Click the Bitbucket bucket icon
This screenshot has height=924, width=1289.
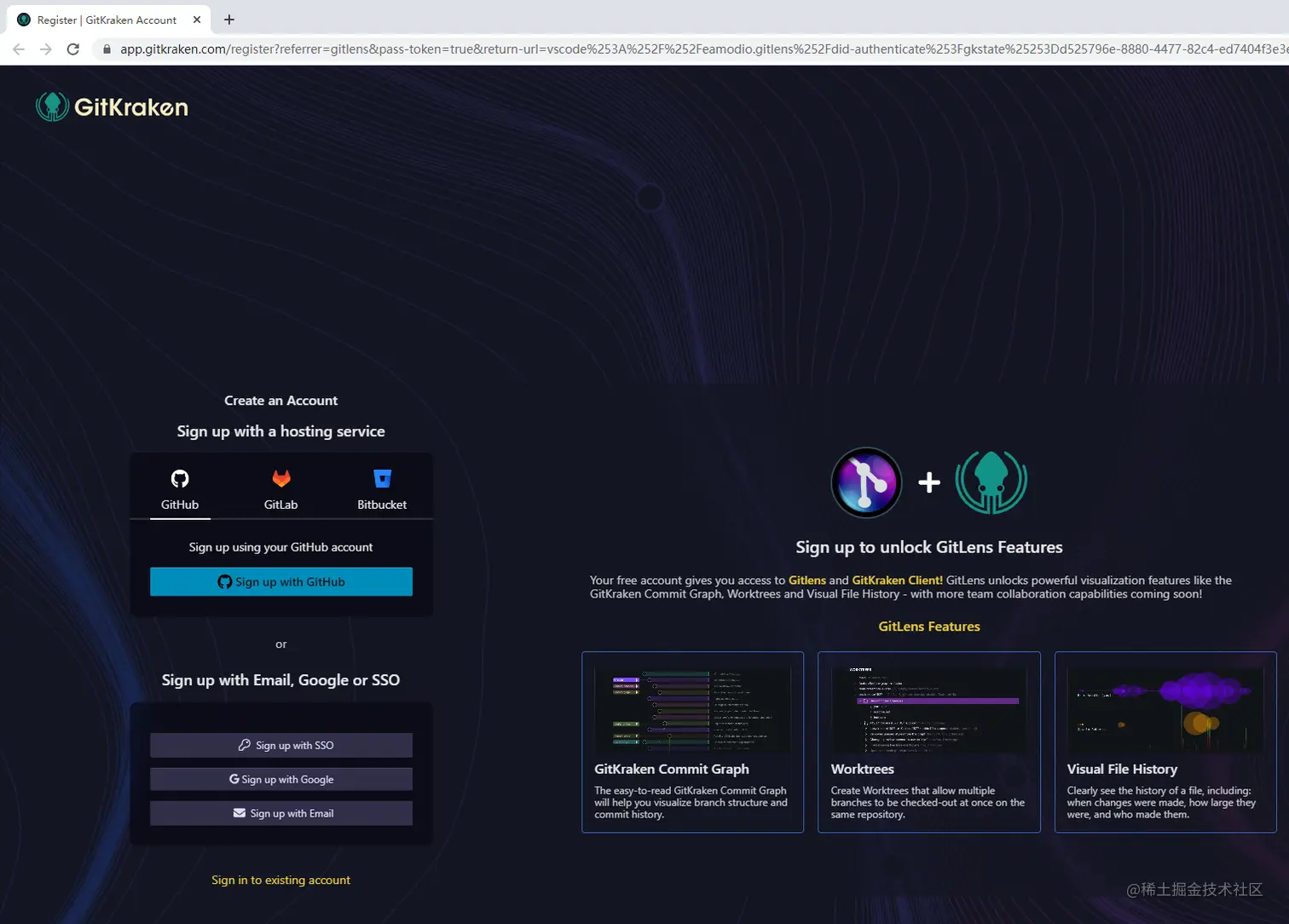point(382,478)
